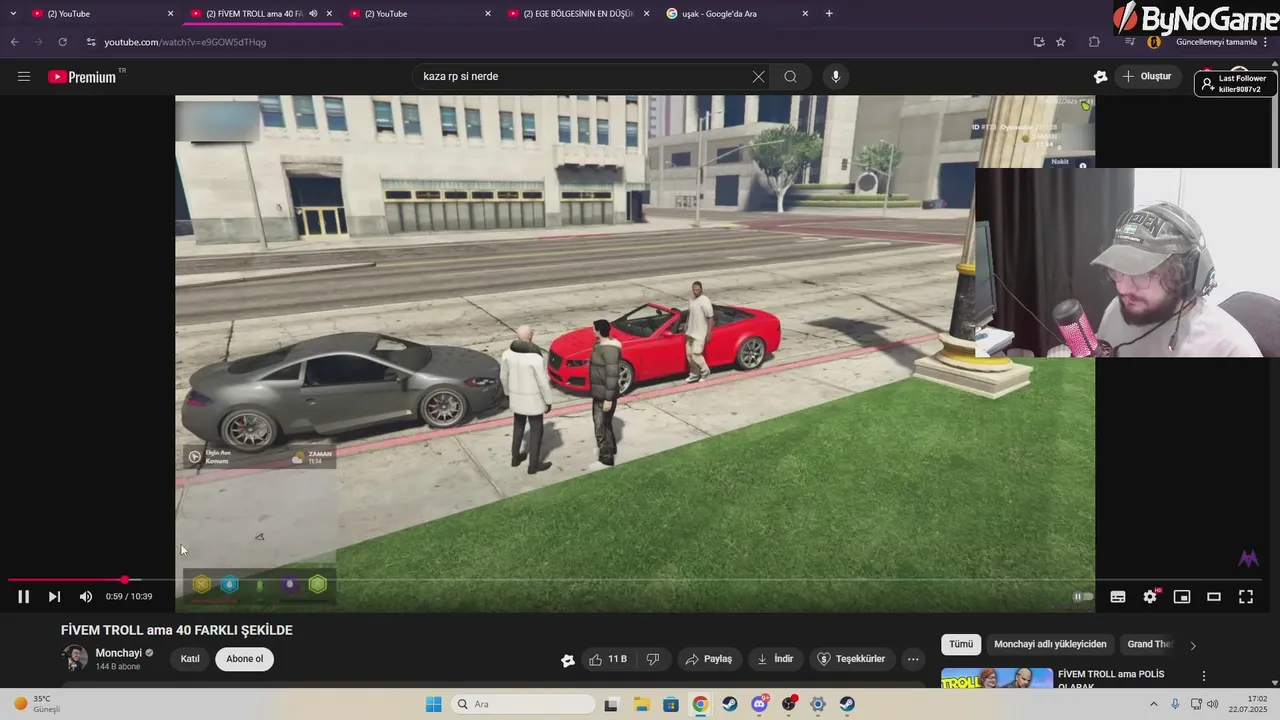Pause the video playback
1280x720 pixels.
click(23, 597)
